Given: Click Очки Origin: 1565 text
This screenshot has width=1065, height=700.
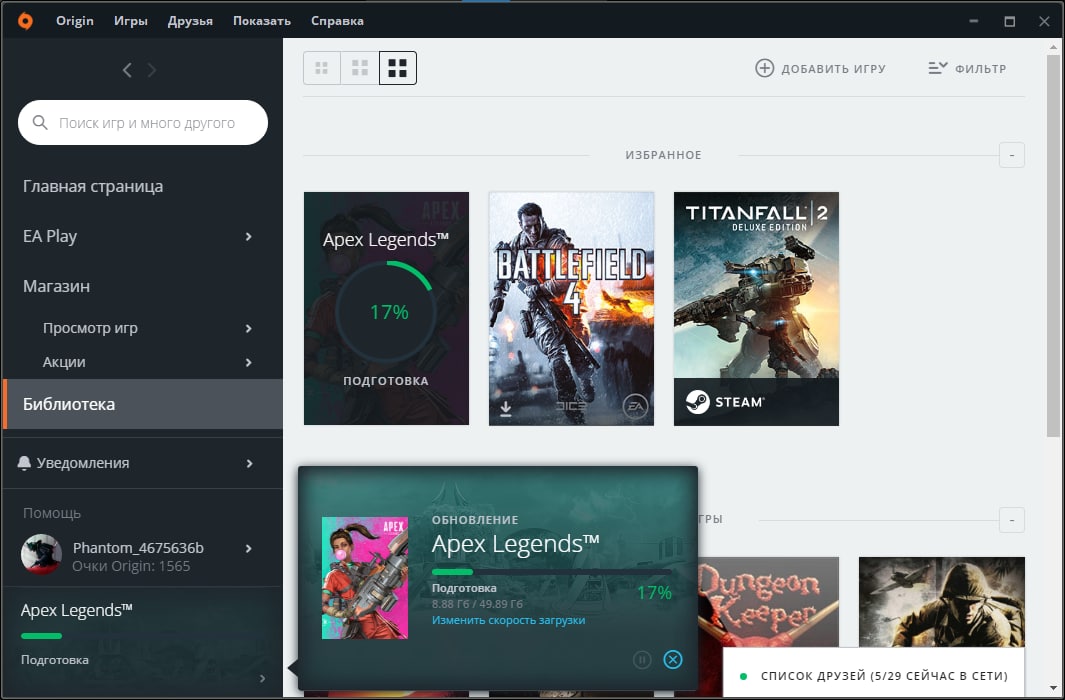Looking at the screenshot, I should click(x=131, y=566).
